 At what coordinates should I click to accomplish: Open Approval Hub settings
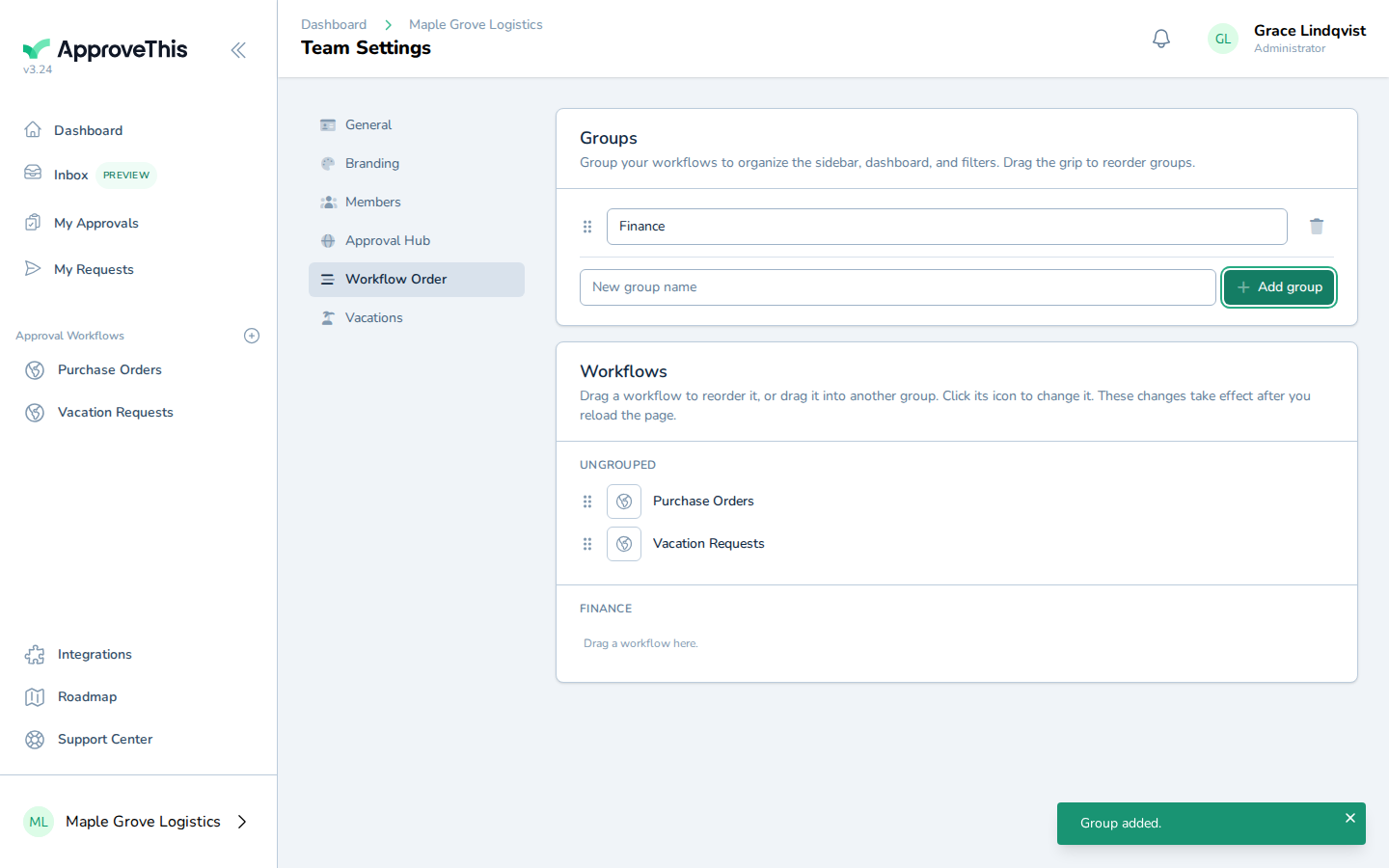pos(417,241)
